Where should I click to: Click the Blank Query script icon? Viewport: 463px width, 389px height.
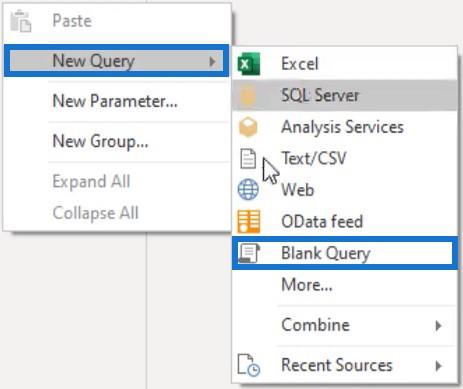click(249, 253)
